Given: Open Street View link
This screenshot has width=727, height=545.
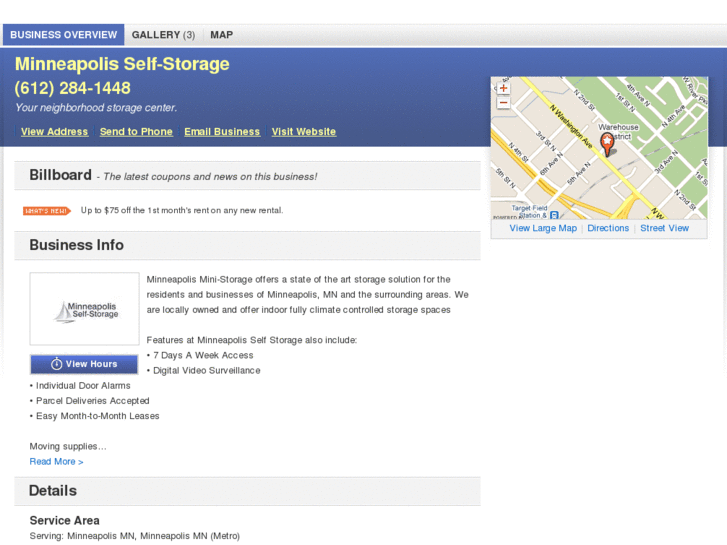Looking at the screenshot, I should pyautogui.click(x=664, y=228).
